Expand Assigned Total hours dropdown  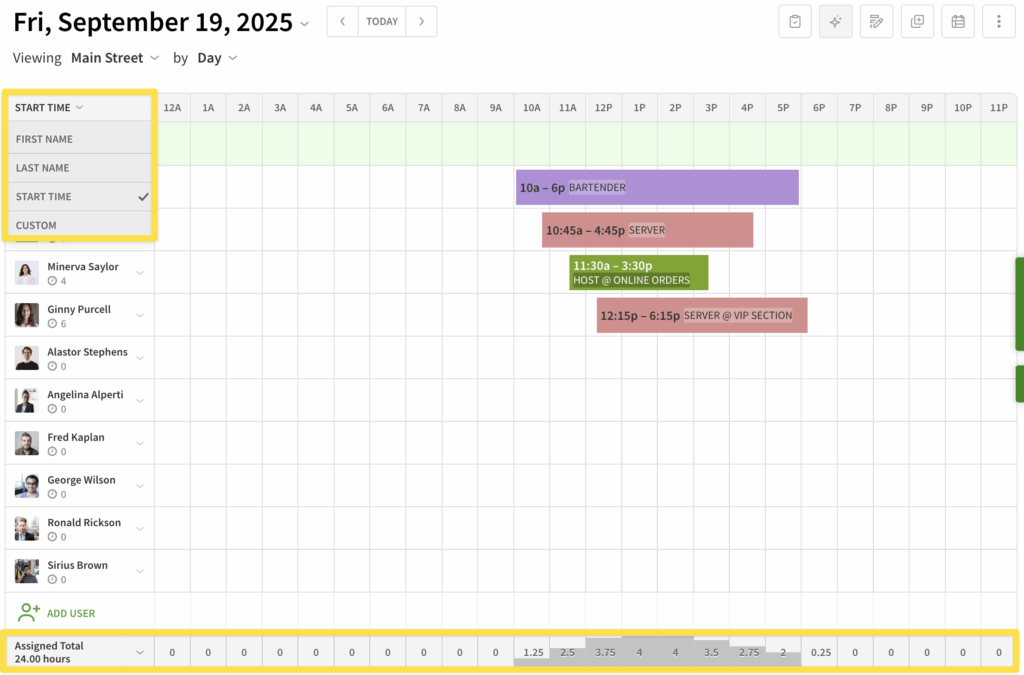click(x=140, y=652)
